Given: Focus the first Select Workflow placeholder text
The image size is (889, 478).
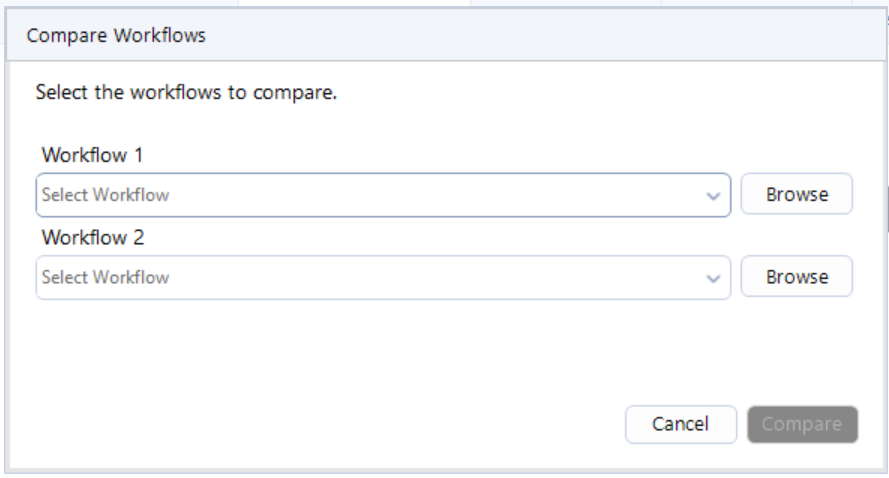Looking at the screenshot, I should (105, 196).
